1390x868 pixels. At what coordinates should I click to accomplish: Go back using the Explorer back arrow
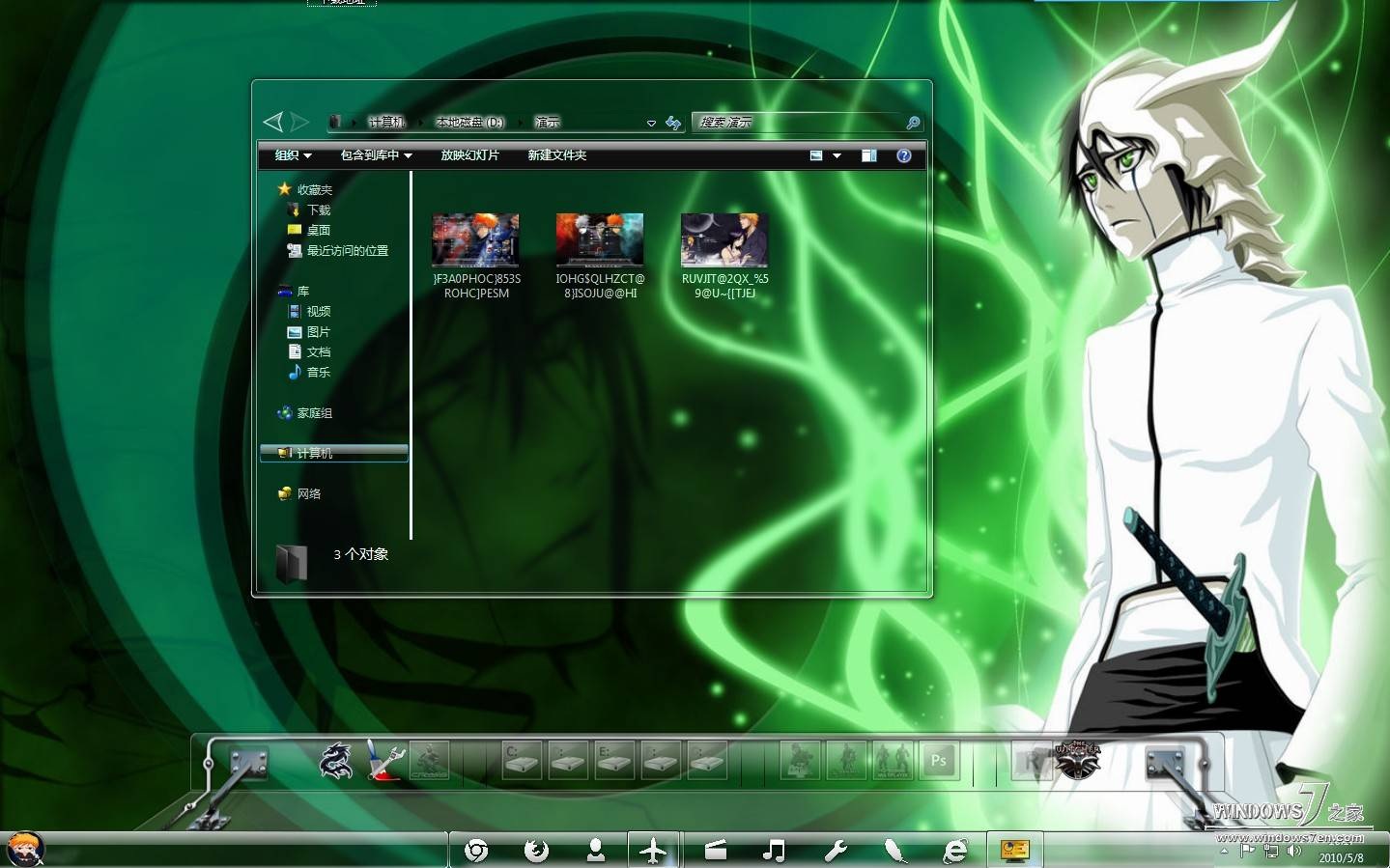coord(273,122)
